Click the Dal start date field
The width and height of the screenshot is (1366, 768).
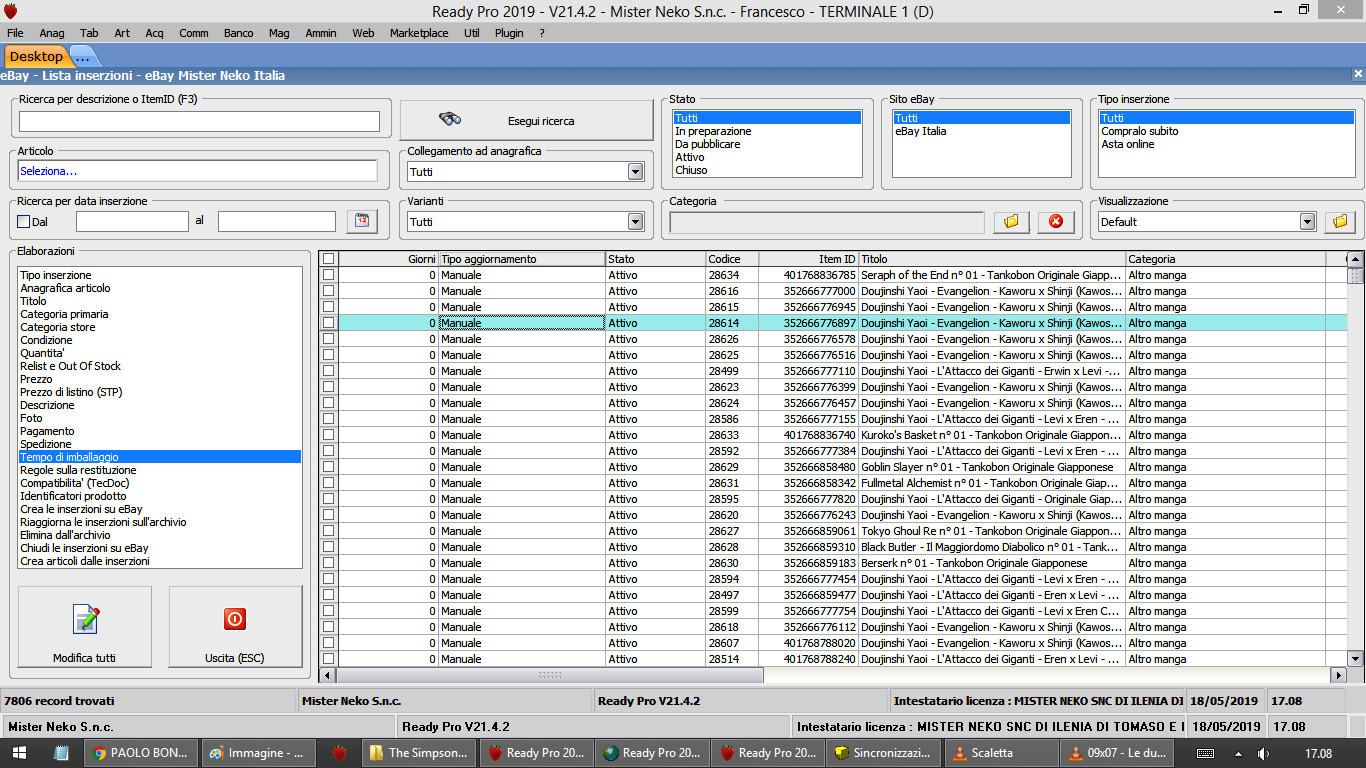132,221
